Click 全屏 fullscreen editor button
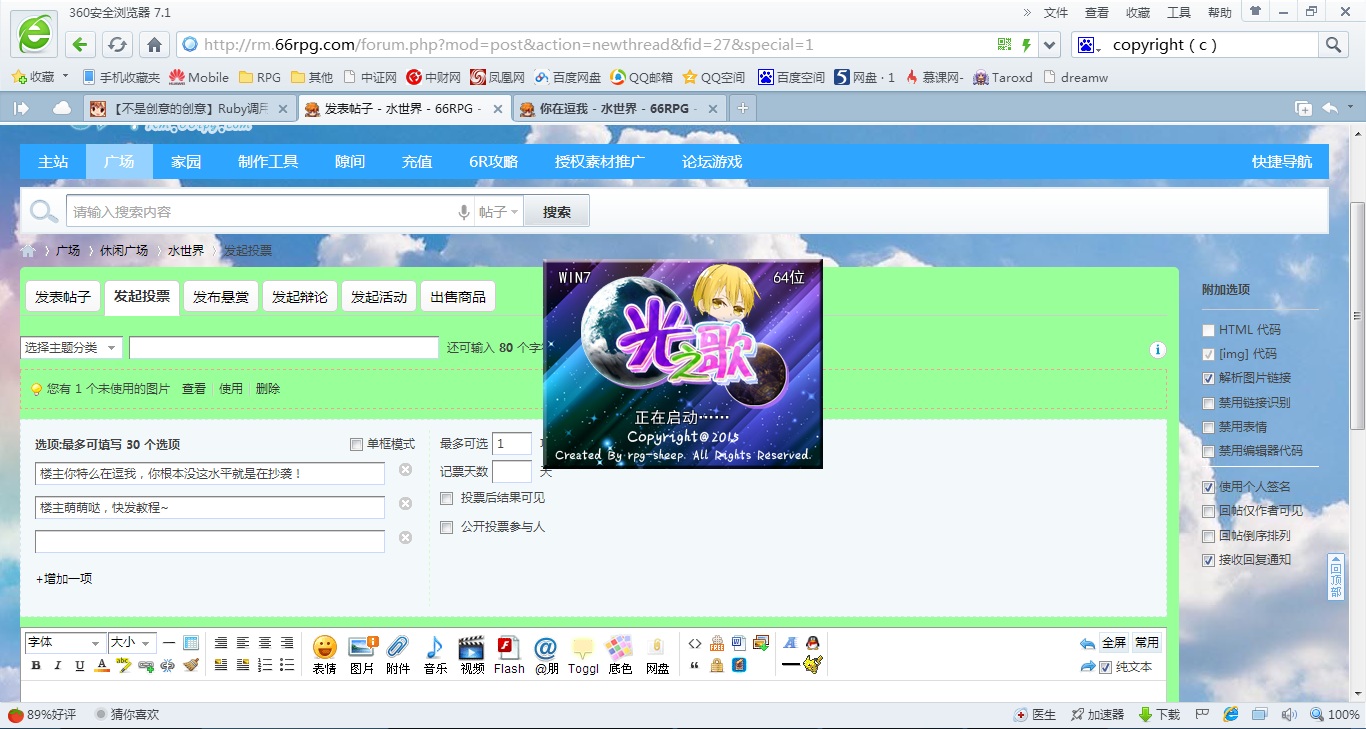The height and width of the screenshot is (729, 1366). (x=1114, y=643)
